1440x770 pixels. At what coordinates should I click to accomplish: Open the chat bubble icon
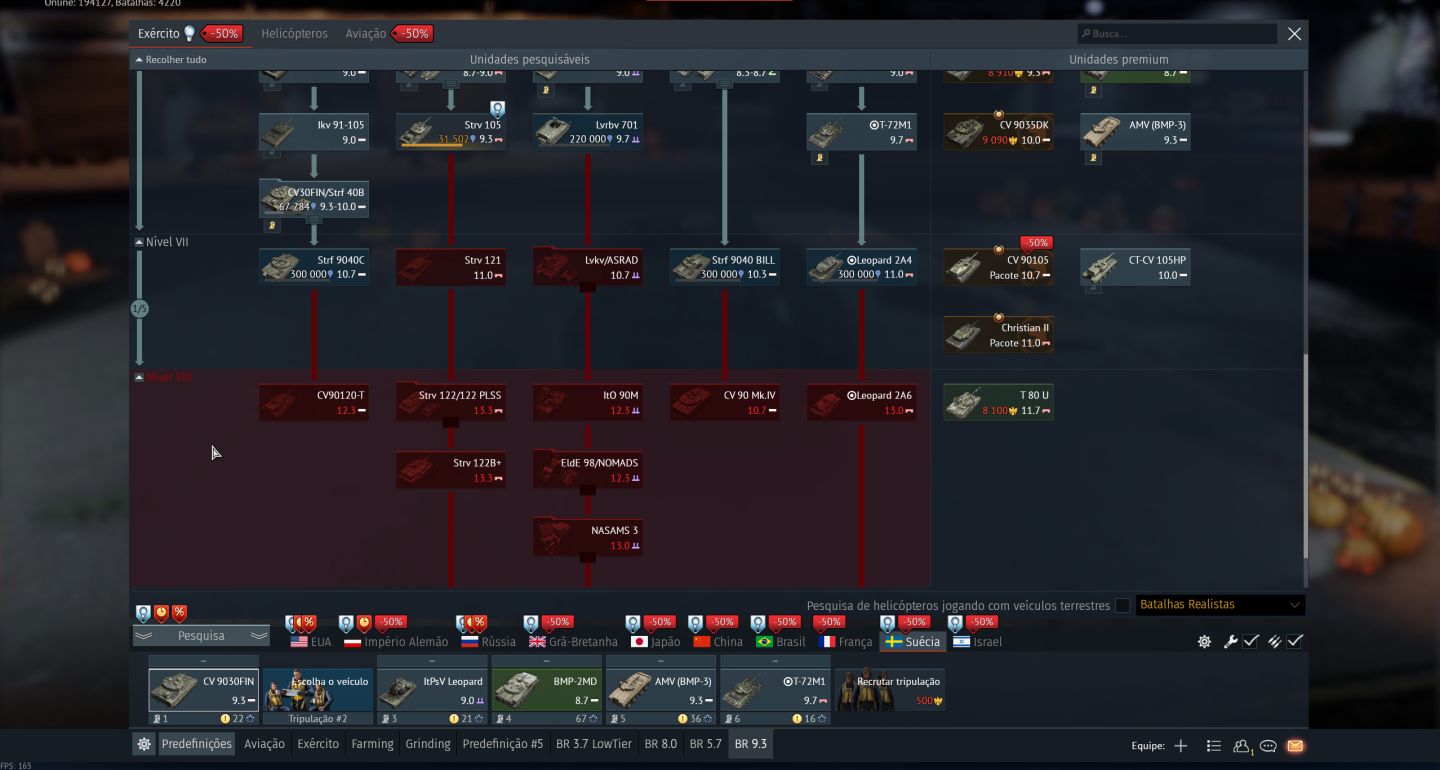pos(1268,746)
